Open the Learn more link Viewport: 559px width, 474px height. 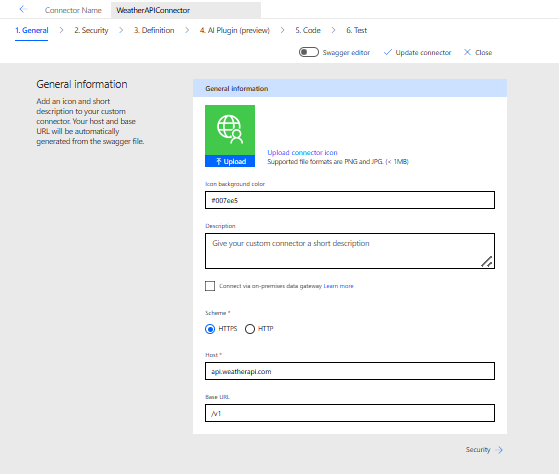coord(338,286)
